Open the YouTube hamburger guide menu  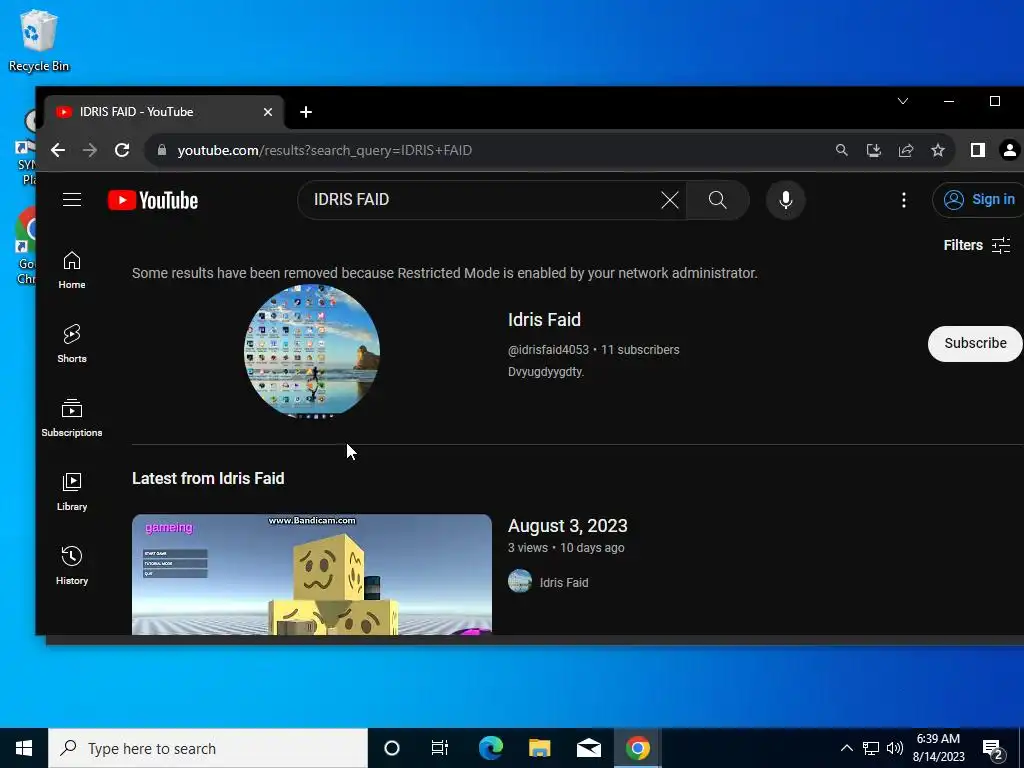coord(72,200)
